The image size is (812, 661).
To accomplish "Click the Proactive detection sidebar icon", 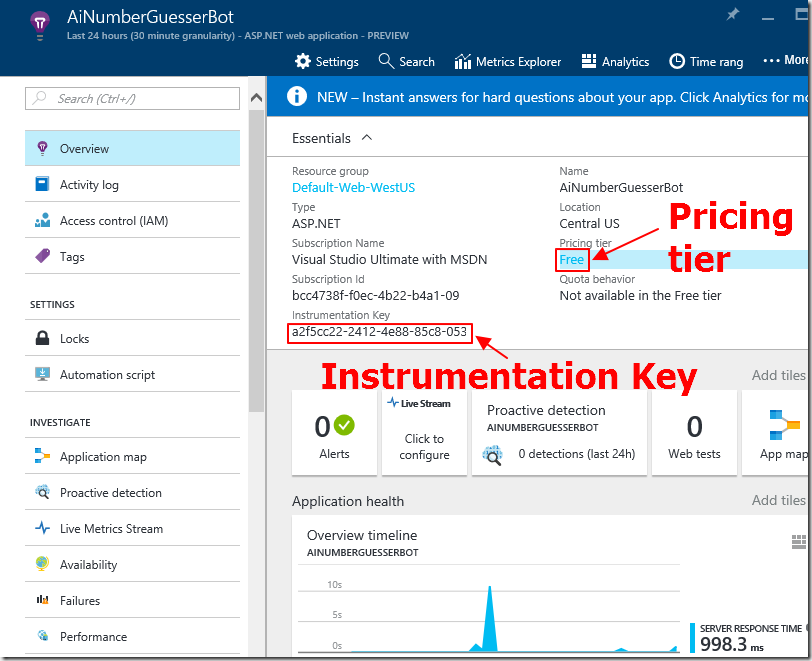I will point(42,492).
